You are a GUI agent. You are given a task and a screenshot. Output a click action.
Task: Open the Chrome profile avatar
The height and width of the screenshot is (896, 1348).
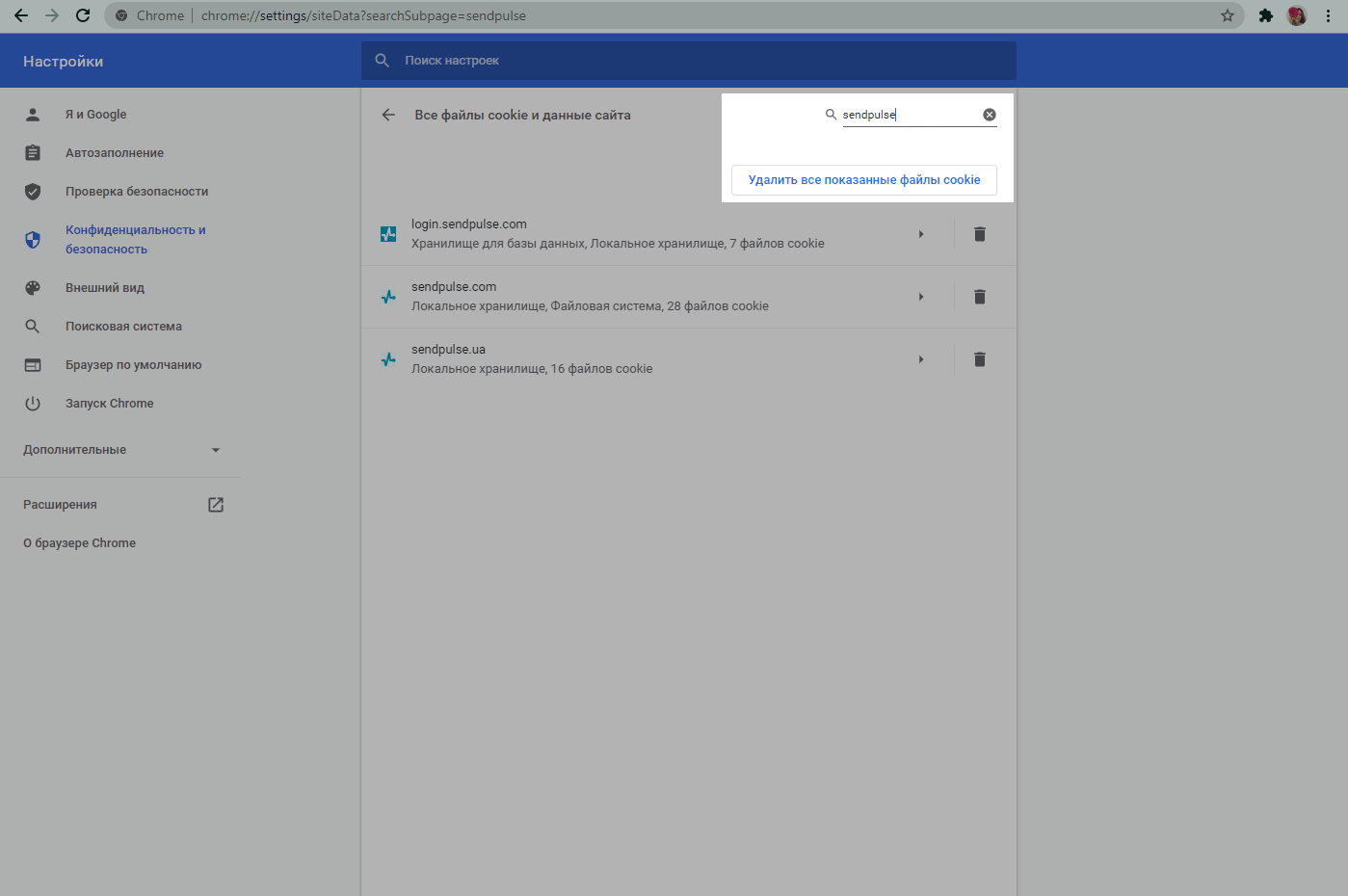pos(1297,15)
